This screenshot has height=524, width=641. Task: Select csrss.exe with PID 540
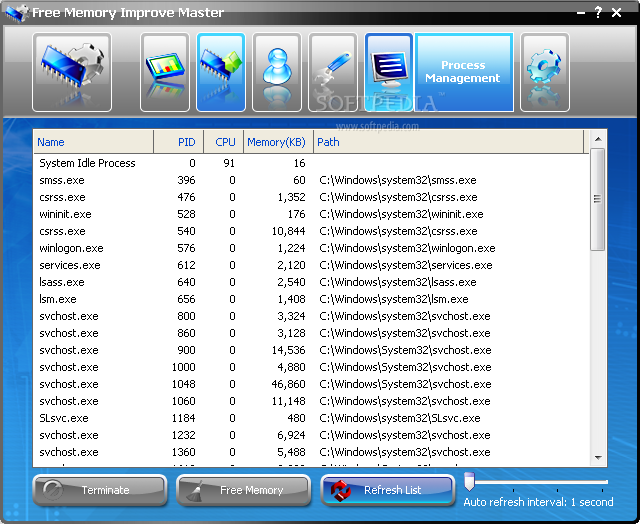click(x=312, y=231)
